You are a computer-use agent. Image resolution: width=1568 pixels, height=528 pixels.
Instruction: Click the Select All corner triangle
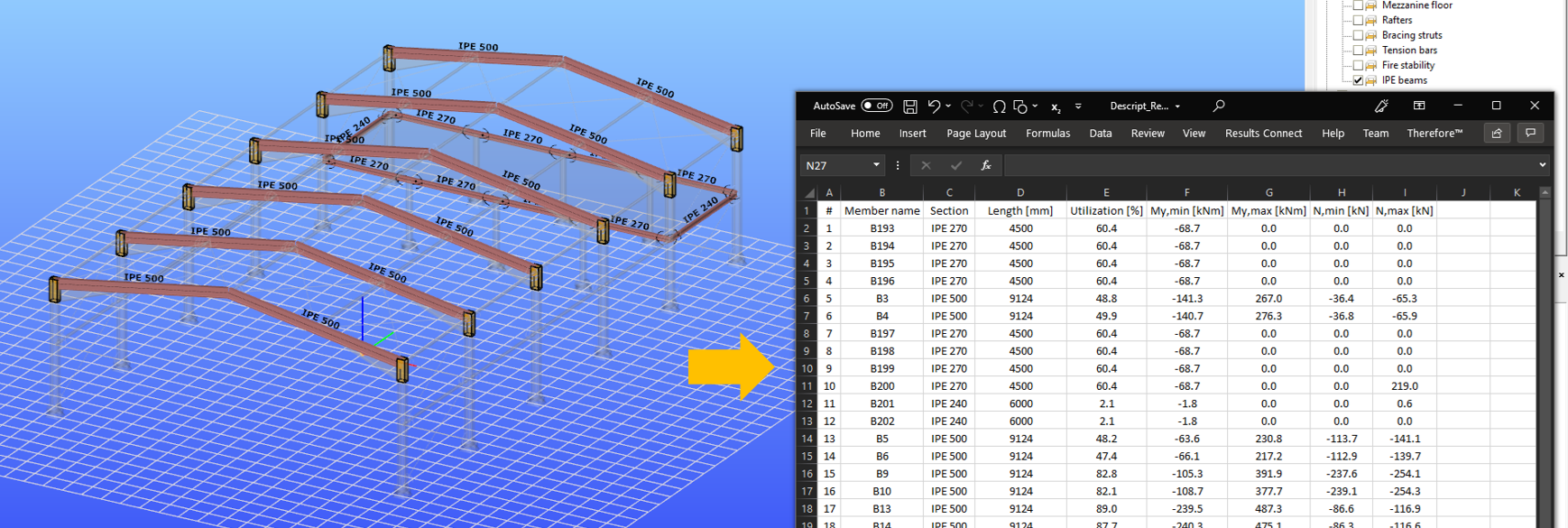pos(809,192)
